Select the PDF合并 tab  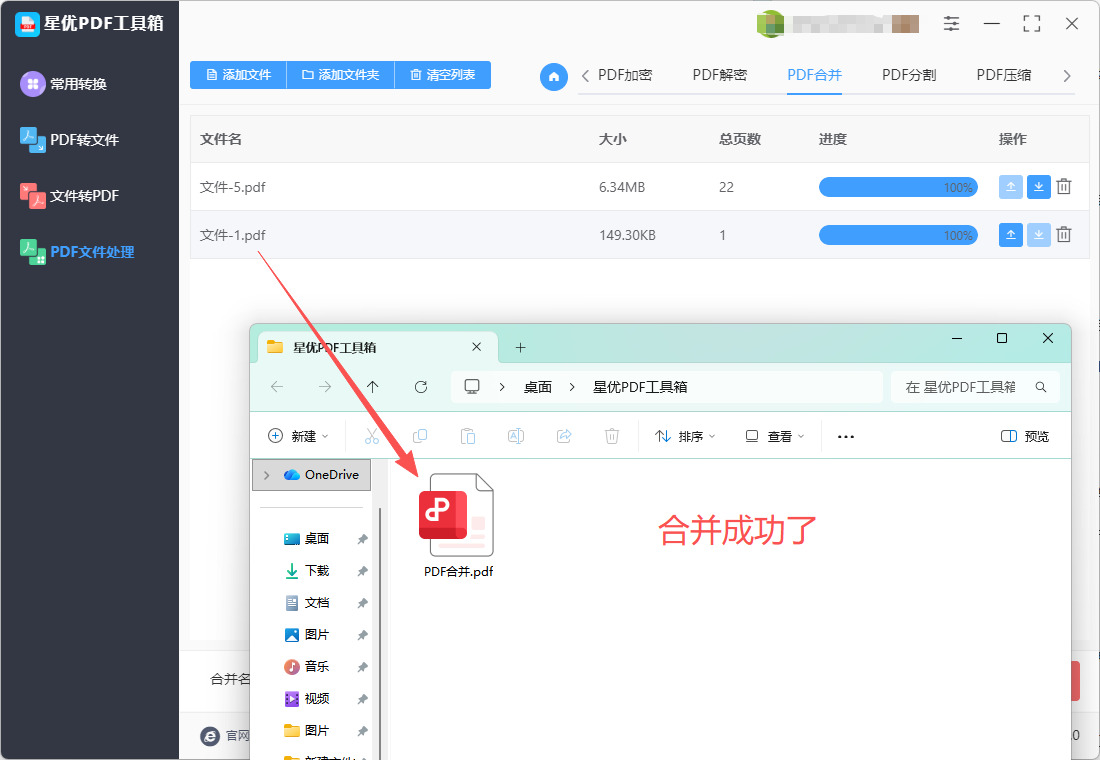tap(814, 75)
